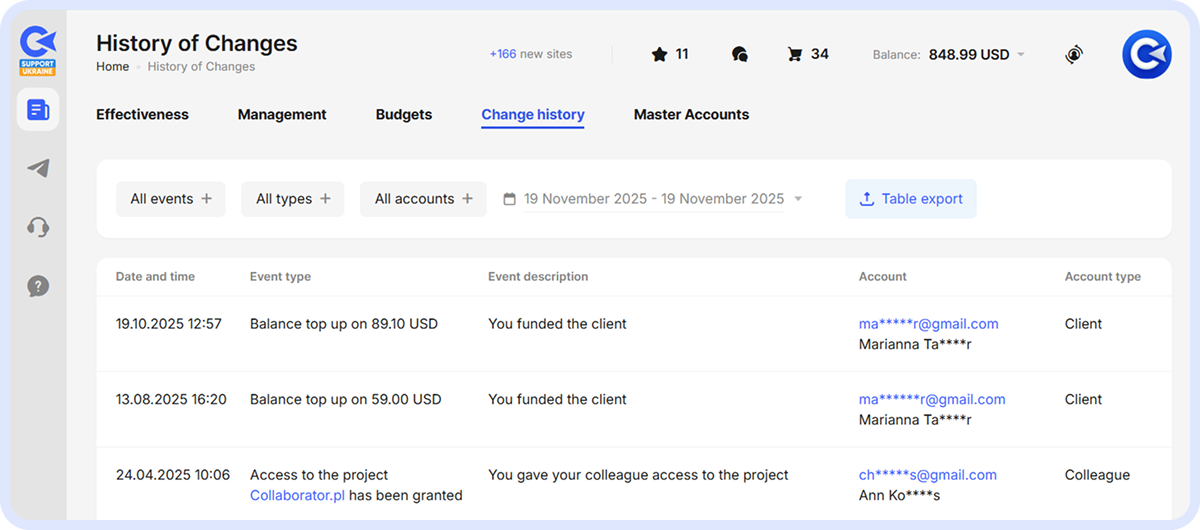Open the round profile avatar at top right
Viewport: 1200px width, 530px height.
(x=1146, y=55)
